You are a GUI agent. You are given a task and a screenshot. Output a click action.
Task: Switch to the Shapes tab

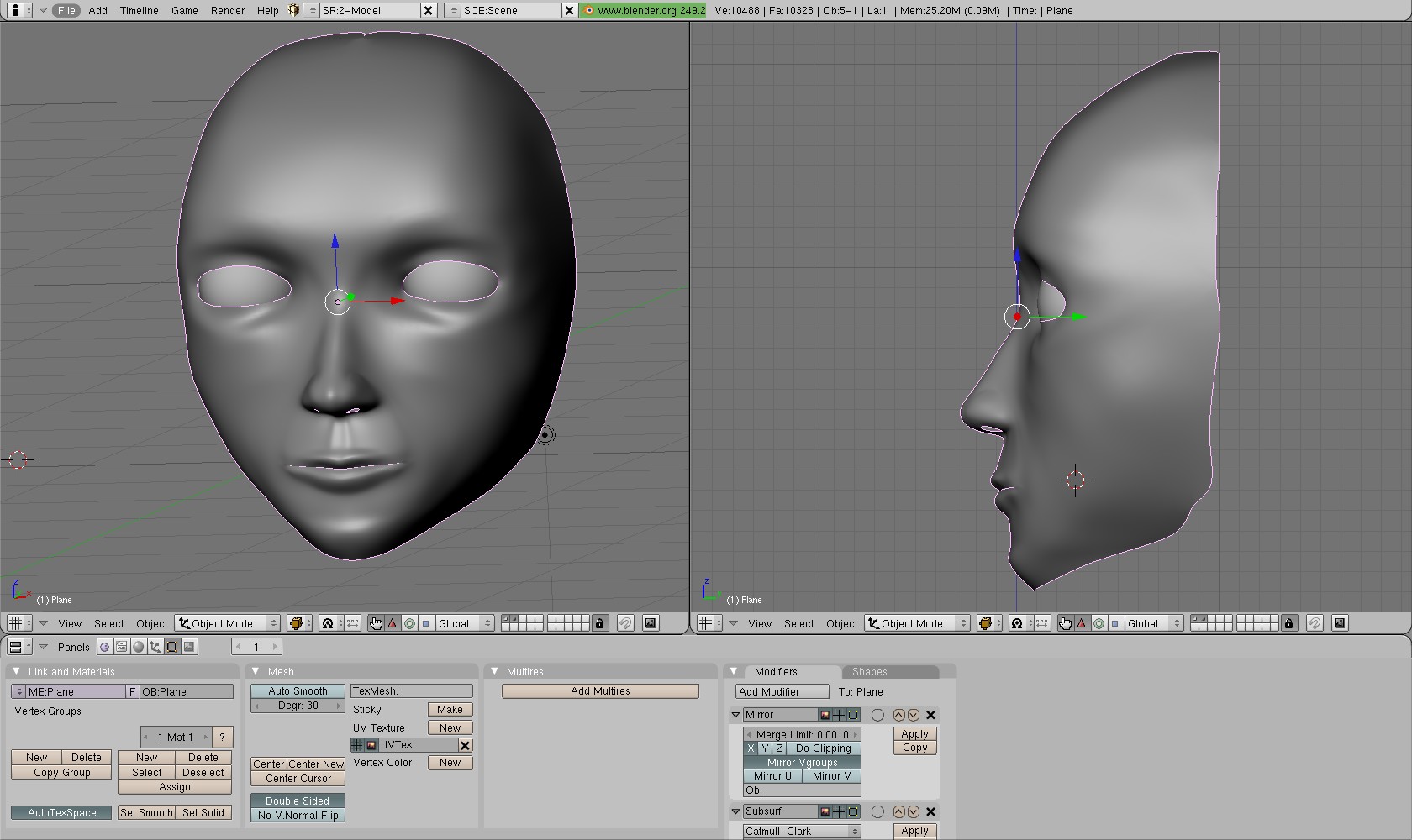point(869,672)
